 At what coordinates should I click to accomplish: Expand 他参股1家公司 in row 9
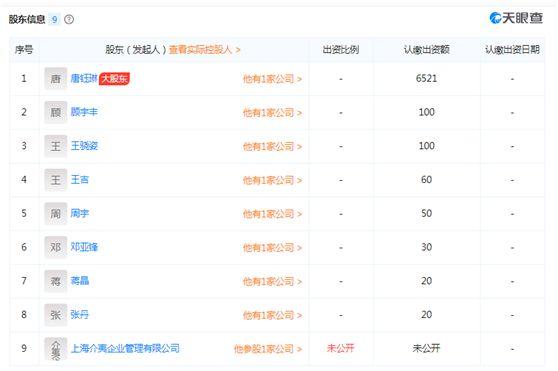(x=268, y=349)
